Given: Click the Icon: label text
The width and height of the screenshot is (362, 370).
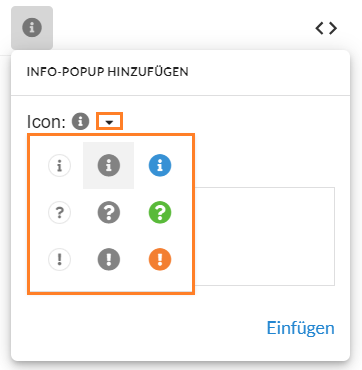Looking at the screenshot, I should point(46,122).
